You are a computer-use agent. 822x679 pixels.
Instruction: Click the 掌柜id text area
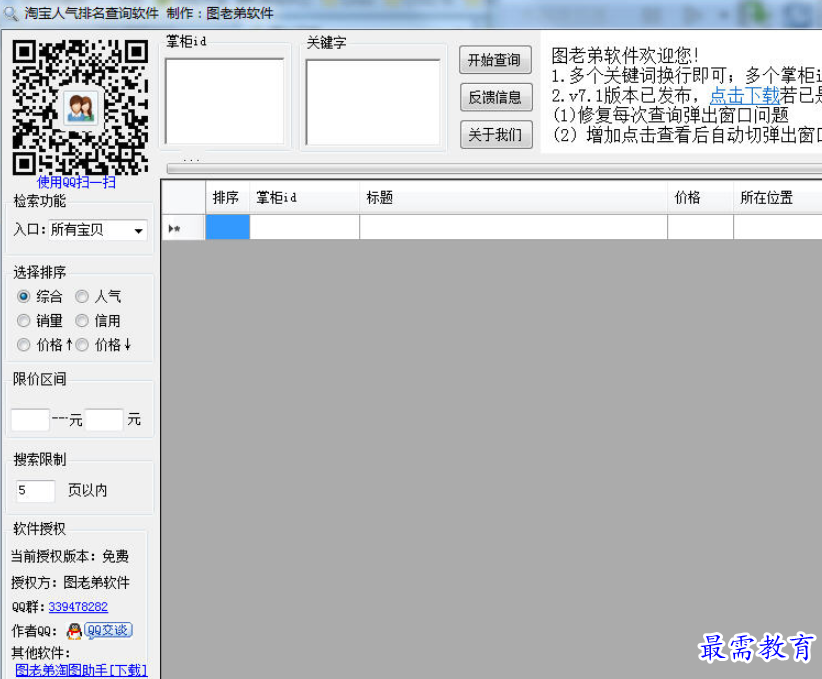coord(225,101)
